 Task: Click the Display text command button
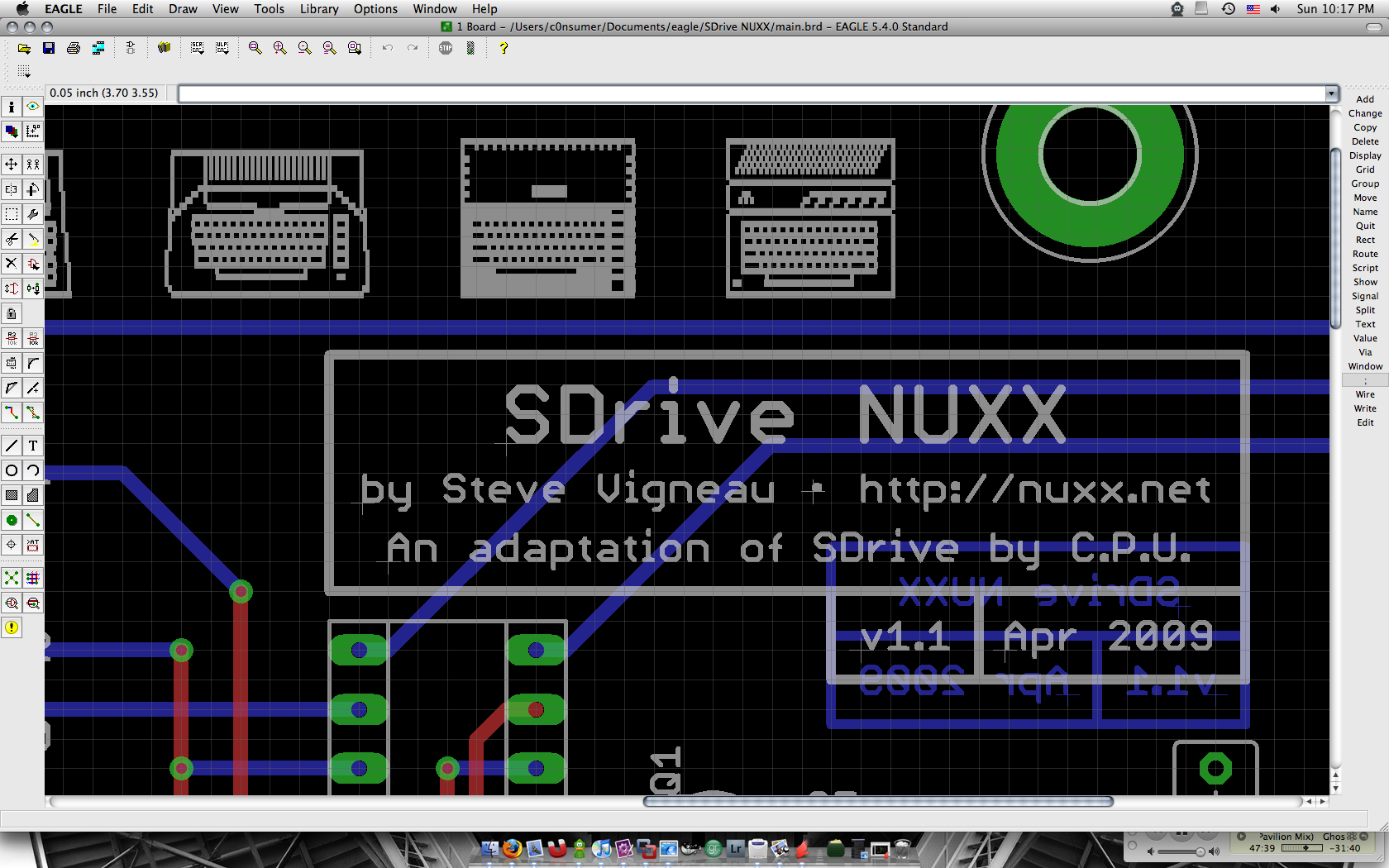[x=1365, y=155]
